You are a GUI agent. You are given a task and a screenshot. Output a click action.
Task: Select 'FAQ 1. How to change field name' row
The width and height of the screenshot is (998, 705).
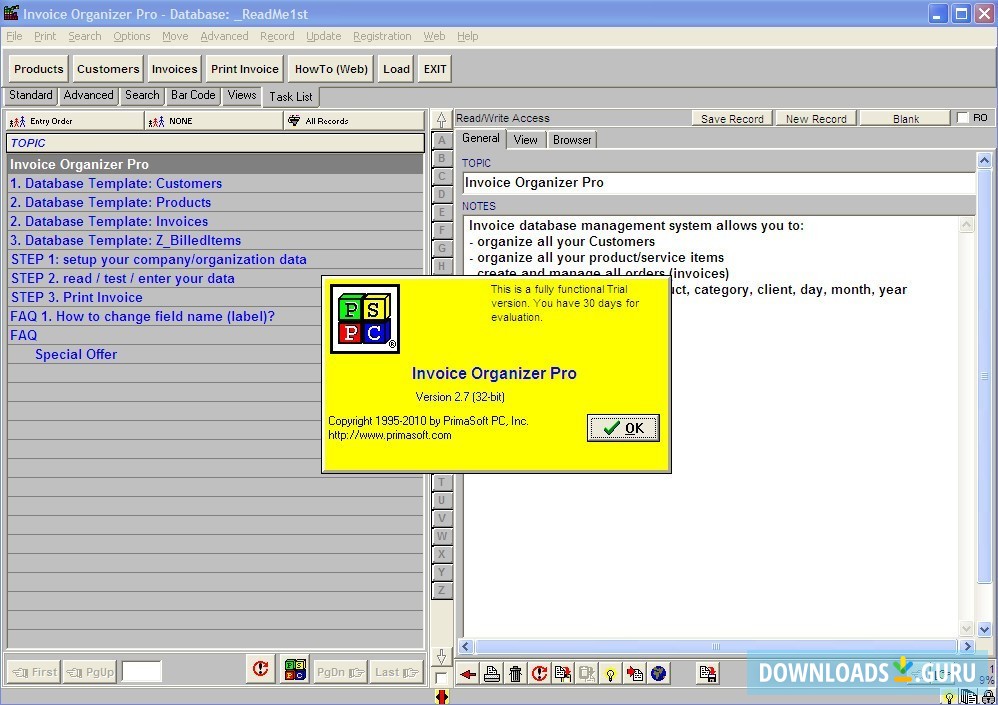164,316
